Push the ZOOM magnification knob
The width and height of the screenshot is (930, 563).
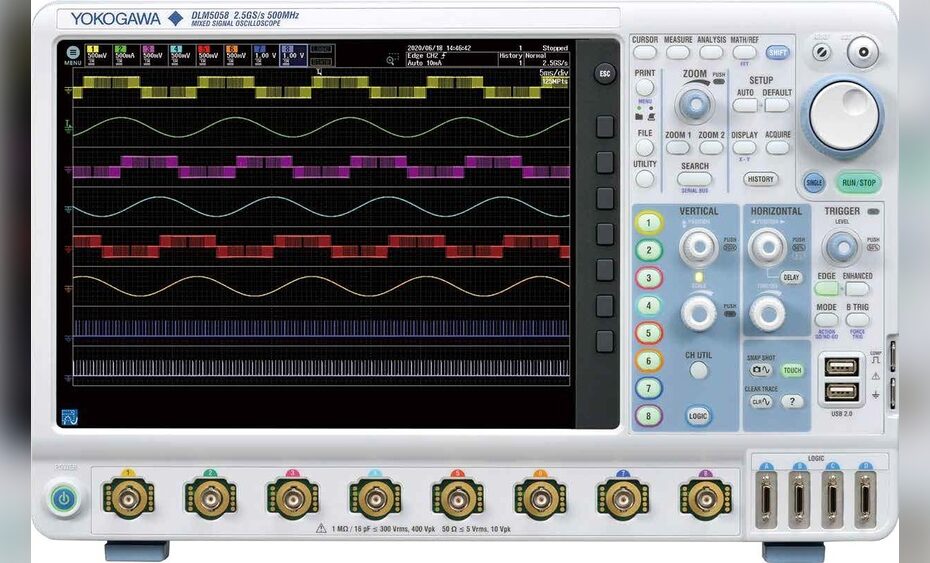point(695,104)
